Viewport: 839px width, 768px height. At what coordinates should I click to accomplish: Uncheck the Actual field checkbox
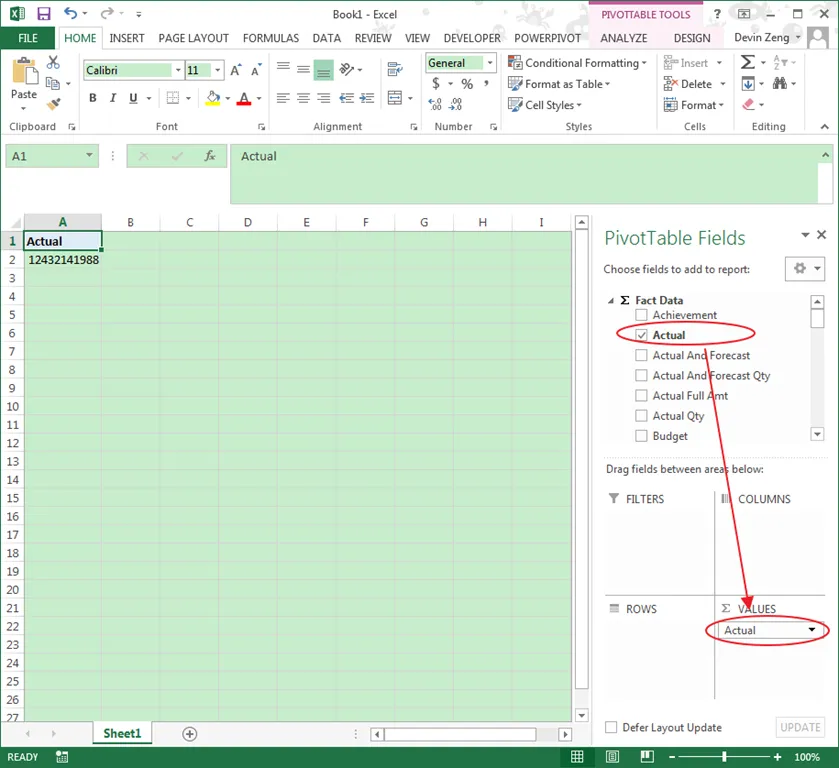click(641, 335)
